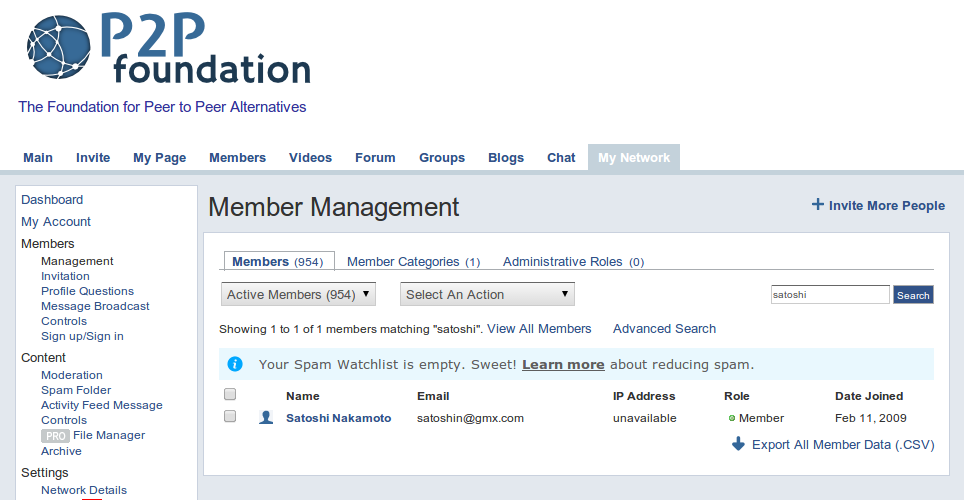Click the Member Management heading
The width and height of the screenshot is (964, 500).
pyautogui.click(x=334, y=207)
